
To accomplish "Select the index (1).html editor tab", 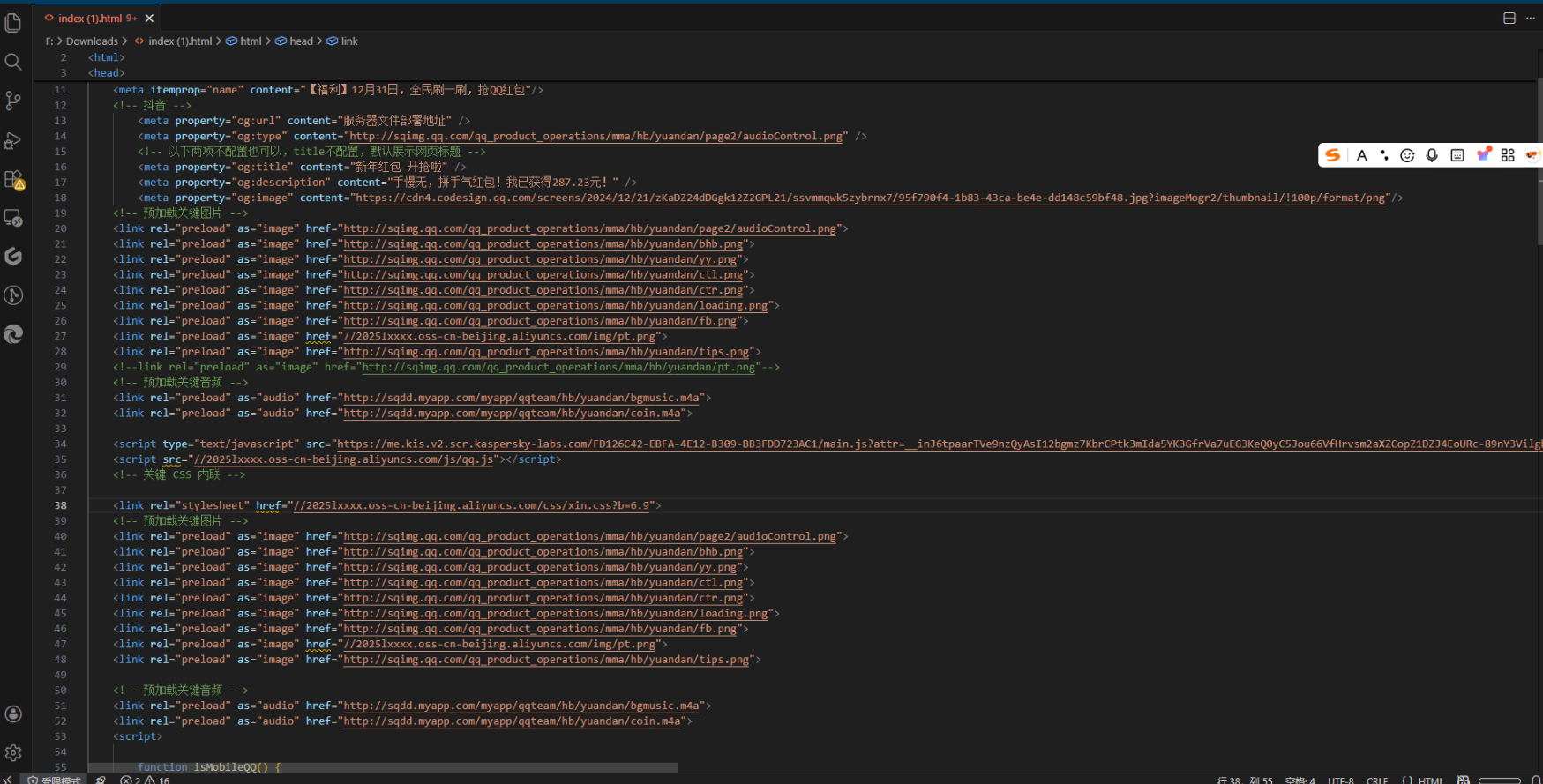I will [x=97, y=18].
